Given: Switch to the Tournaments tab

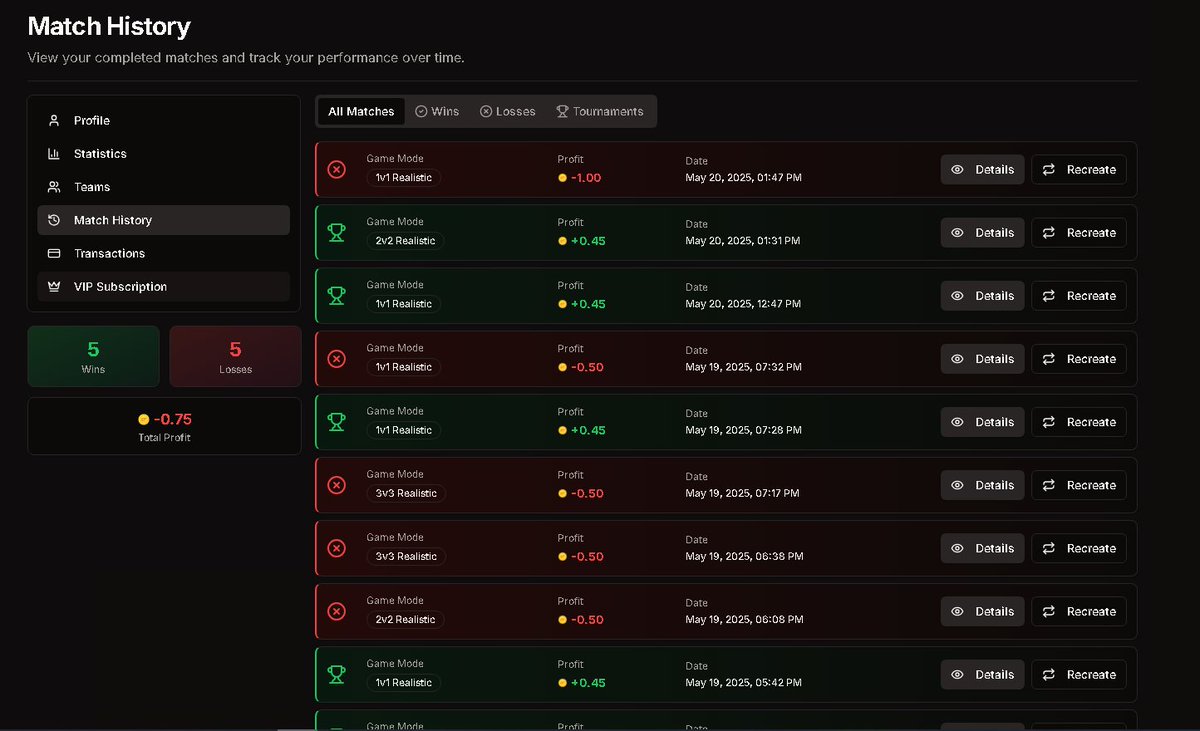Looking at the screenshot, I should (600, 112).
